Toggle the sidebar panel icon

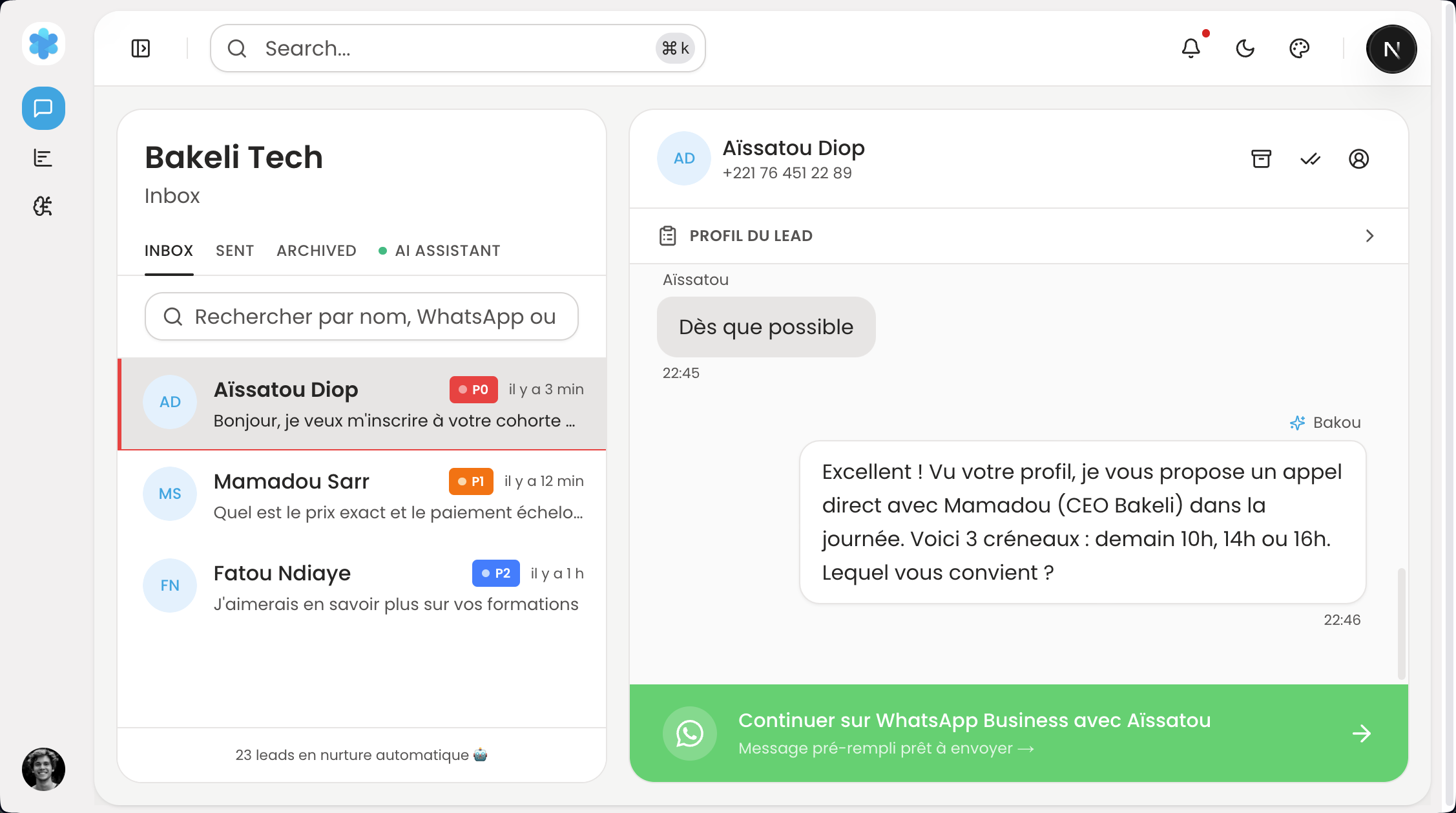tap(140, 48)
